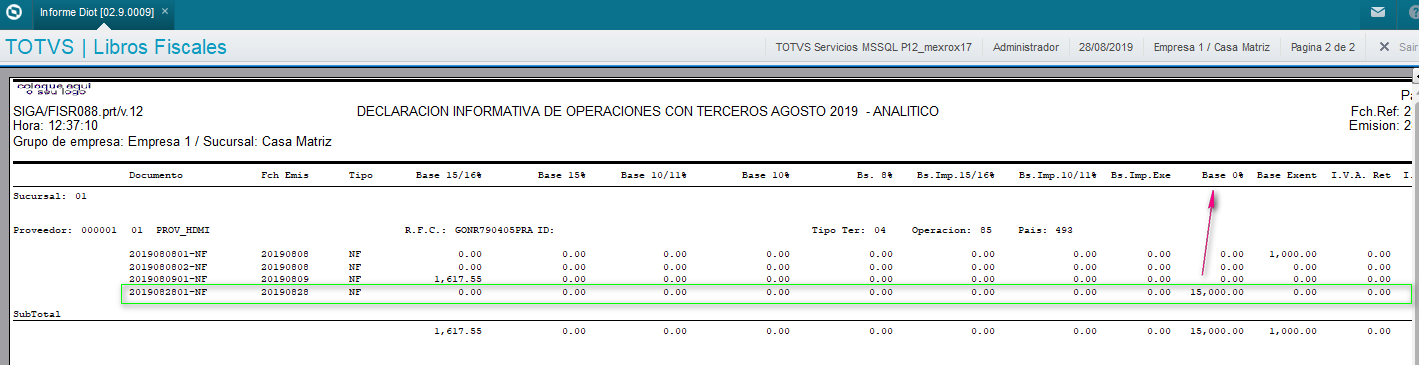The width and height of the screenshot is (1419, 365).
Task: Click the Bs.Imp.Exe column header
Action: 1141,175
